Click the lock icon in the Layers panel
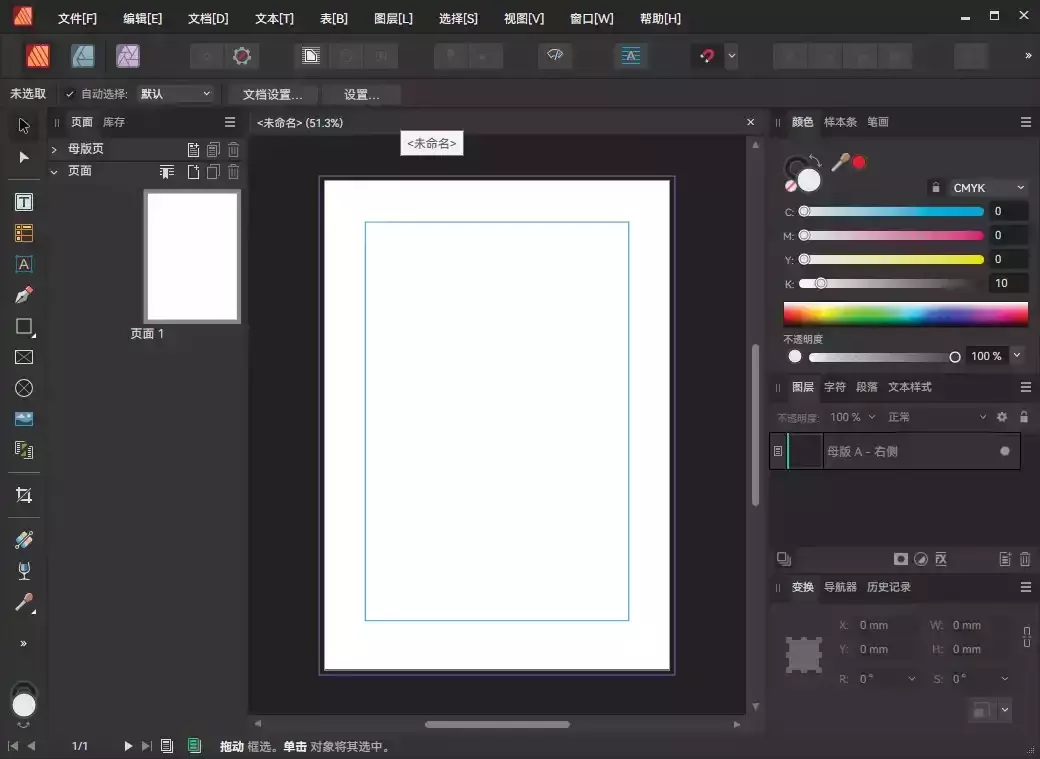Image resolution: width=1040 pixels, height=759 pixels. 1024,417
